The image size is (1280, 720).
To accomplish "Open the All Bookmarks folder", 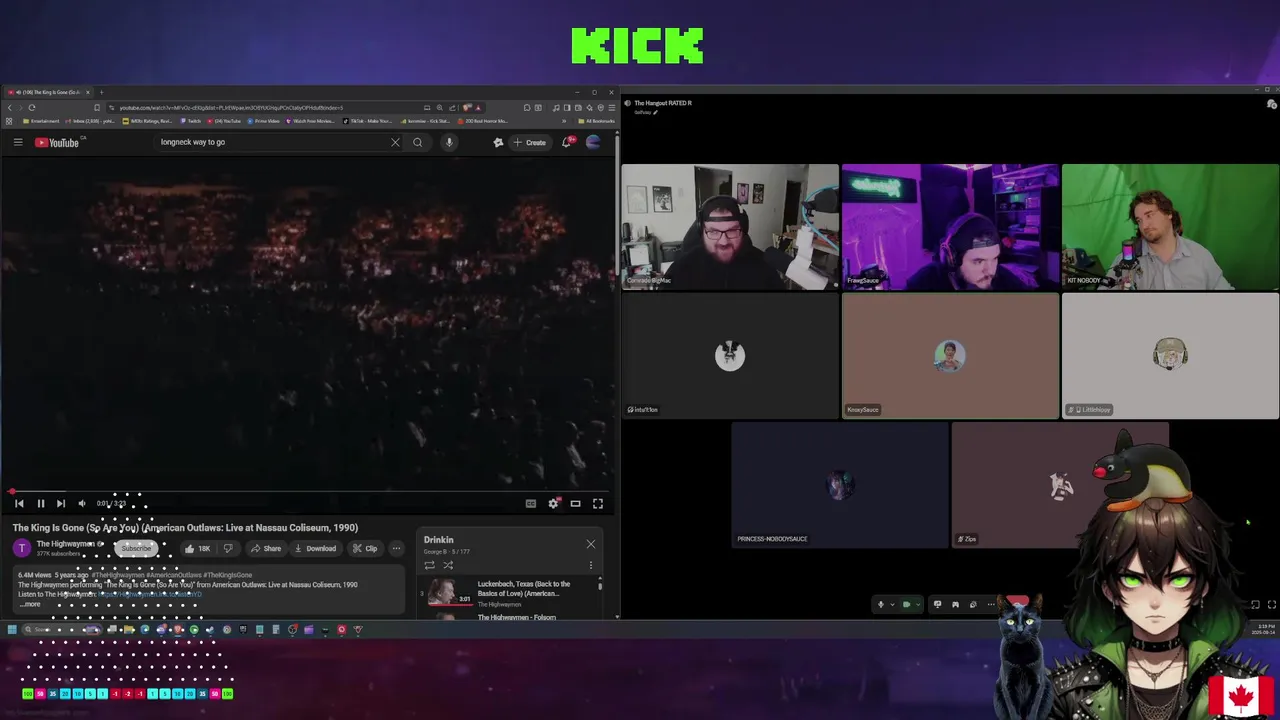I will click(x=598, y=121).
